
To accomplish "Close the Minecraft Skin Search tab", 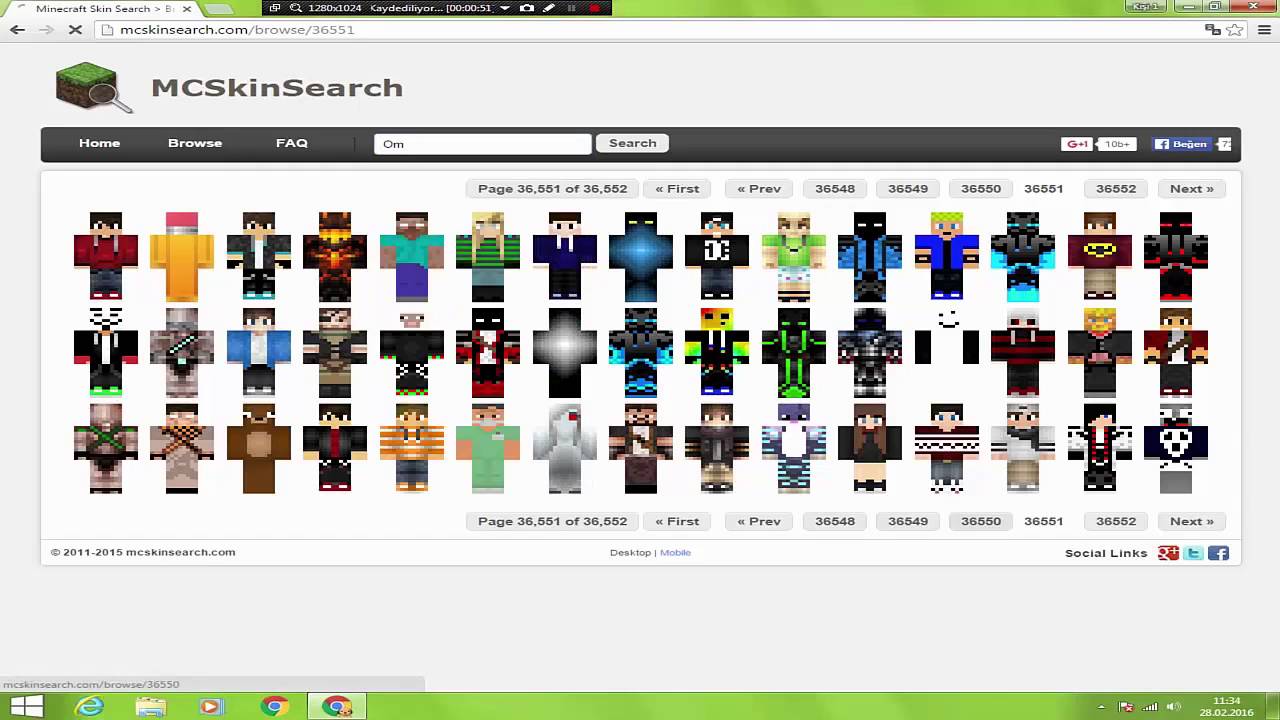I will (186, 8).
